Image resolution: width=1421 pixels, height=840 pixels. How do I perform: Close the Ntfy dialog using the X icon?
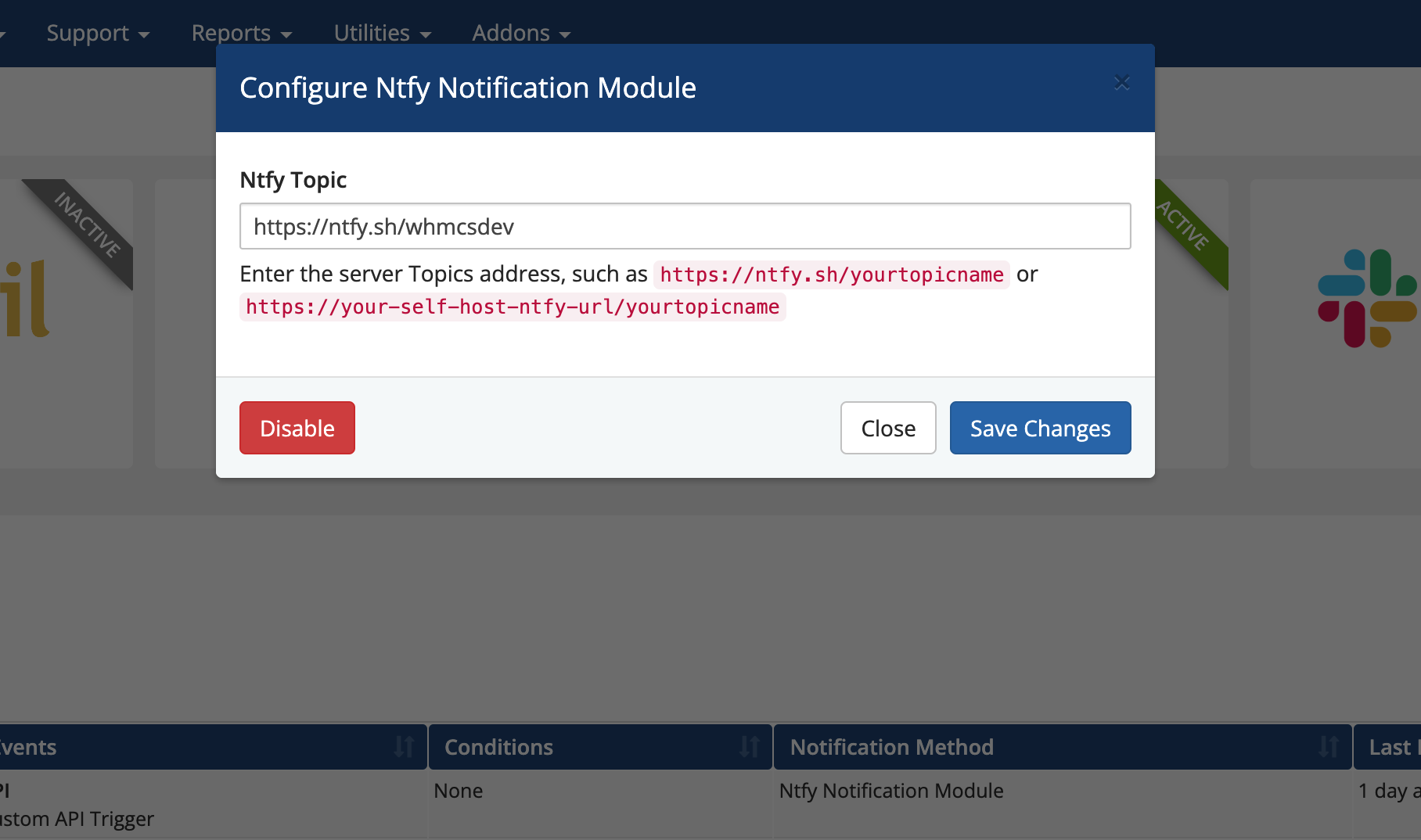[1122, 82]
